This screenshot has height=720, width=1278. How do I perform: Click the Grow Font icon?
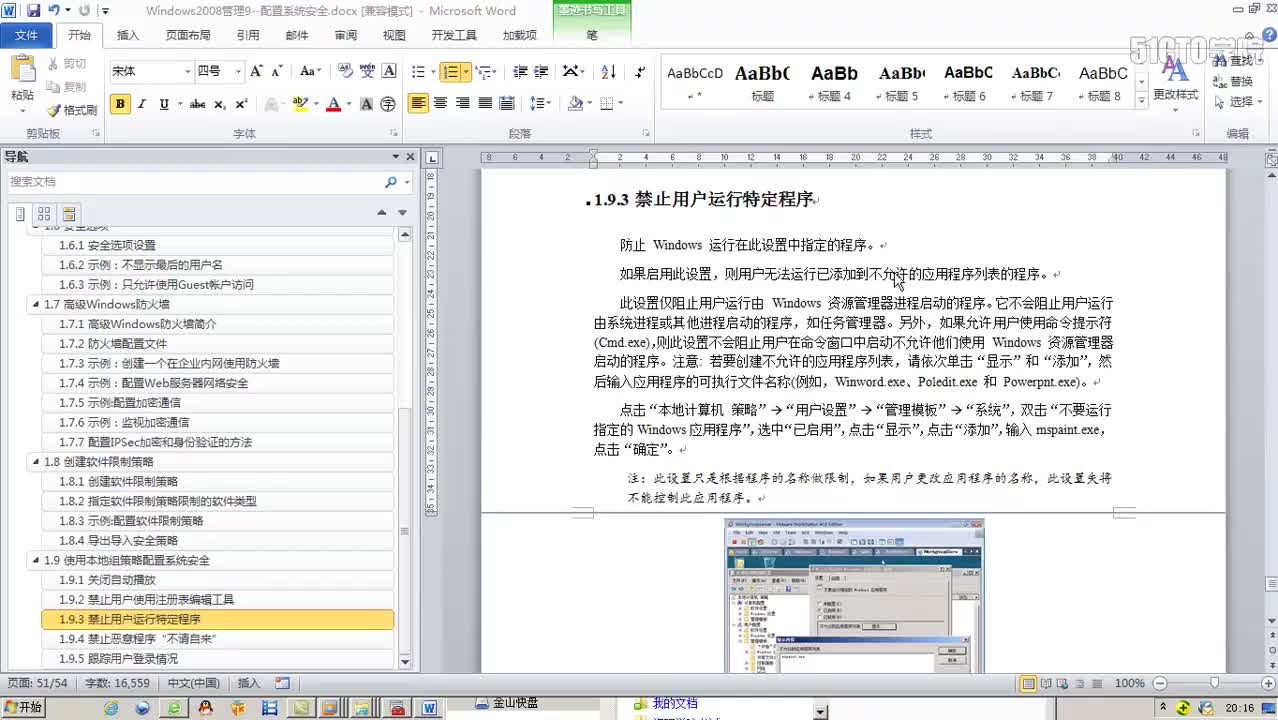pyautogui.click(x=257, y=71)
